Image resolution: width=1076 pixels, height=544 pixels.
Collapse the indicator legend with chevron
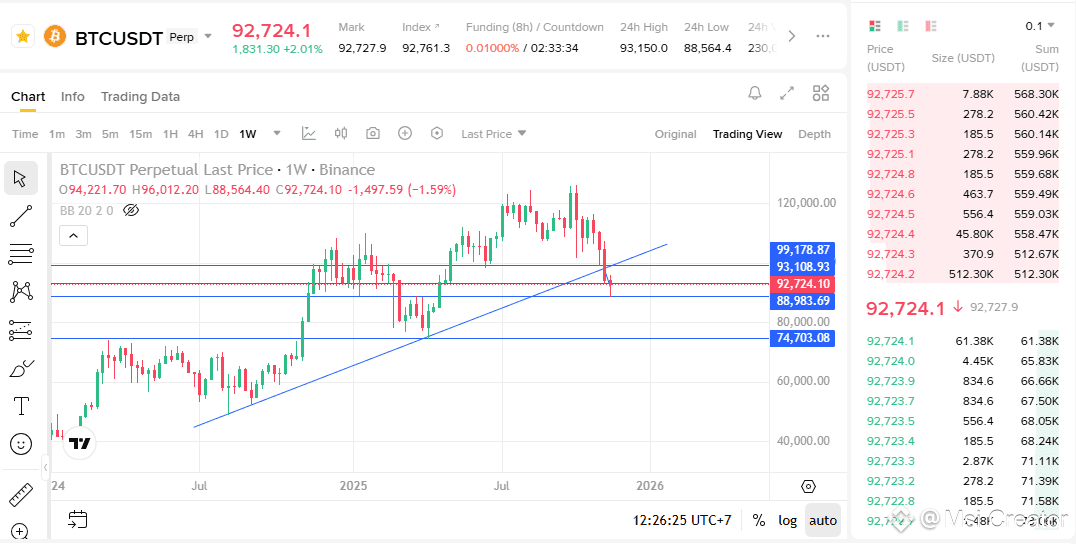point(73,236)
